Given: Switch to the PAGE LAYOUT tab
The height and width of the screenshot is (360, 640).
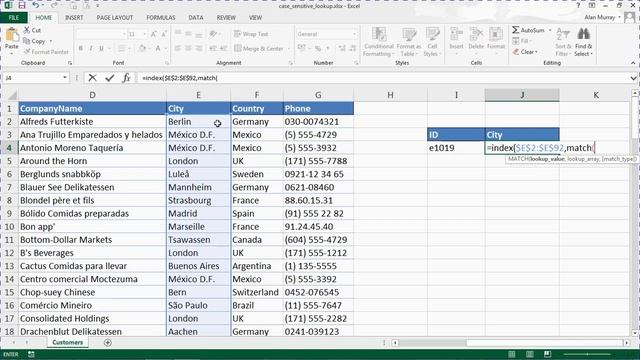Looking at the screenshot, I should click(x=115, y=18).
